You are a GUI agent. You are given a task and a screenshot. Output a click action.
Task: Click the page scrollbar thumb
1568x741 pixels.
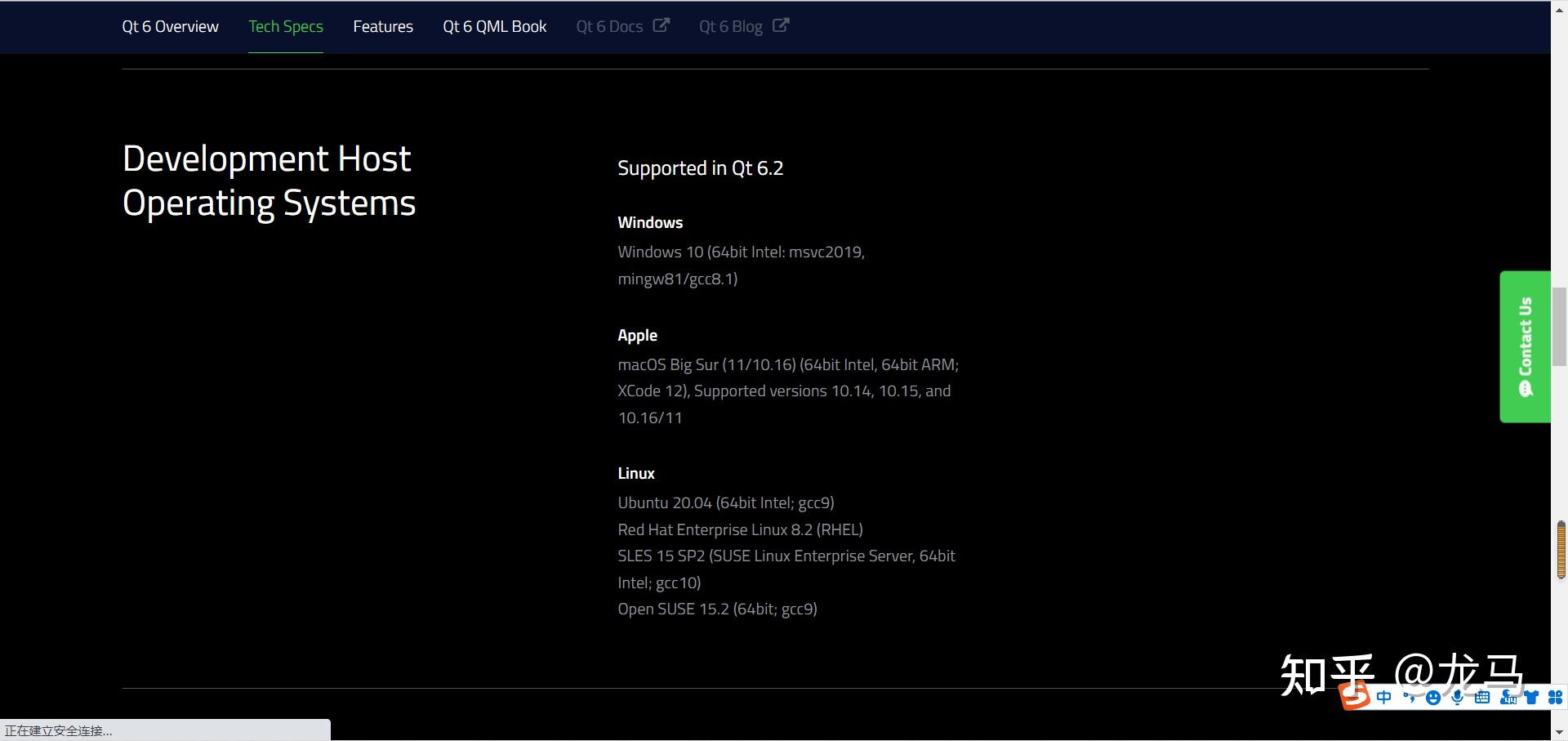[1560, 327]
